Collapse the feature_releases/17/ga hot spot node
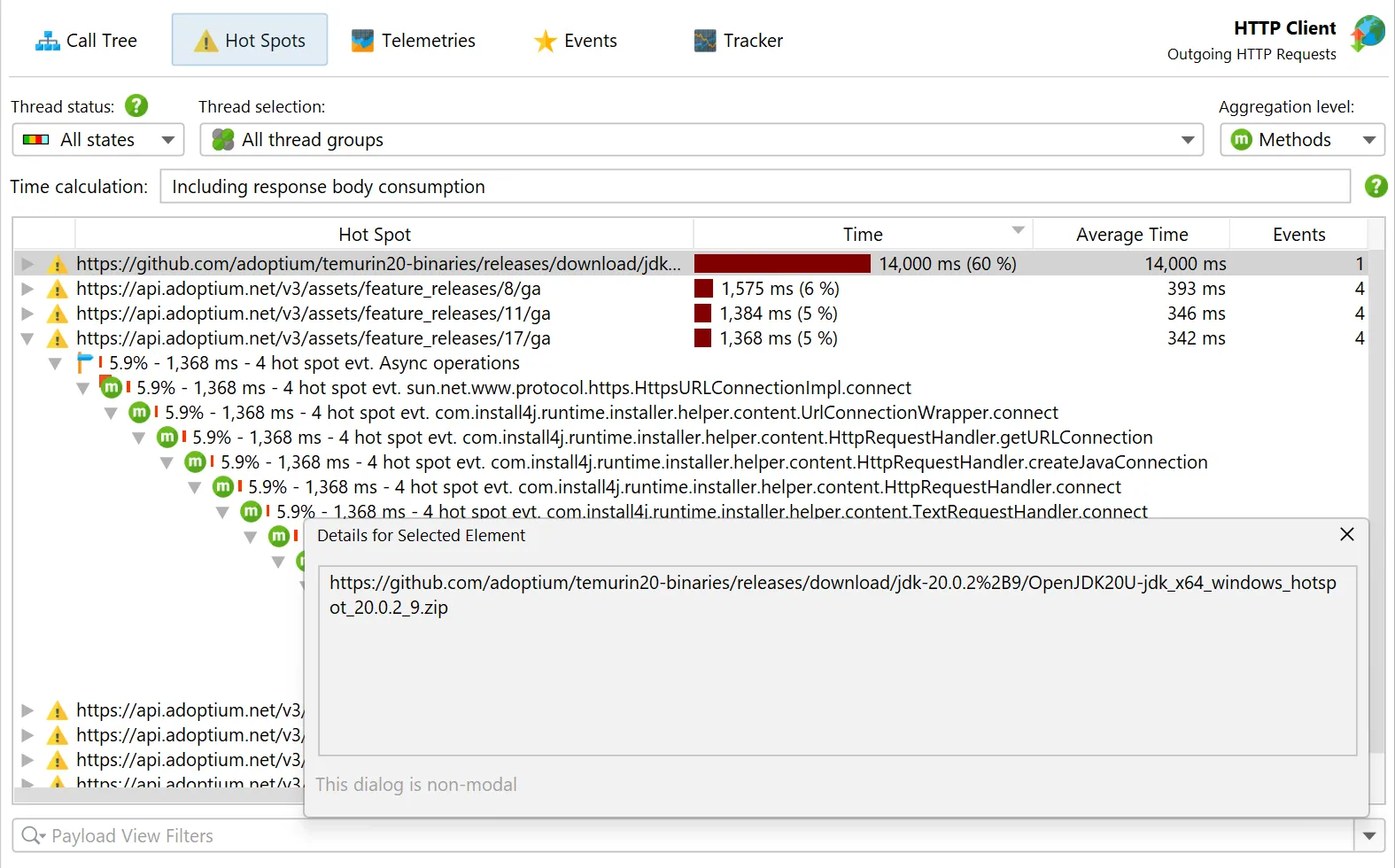 [x=27, y=338]
